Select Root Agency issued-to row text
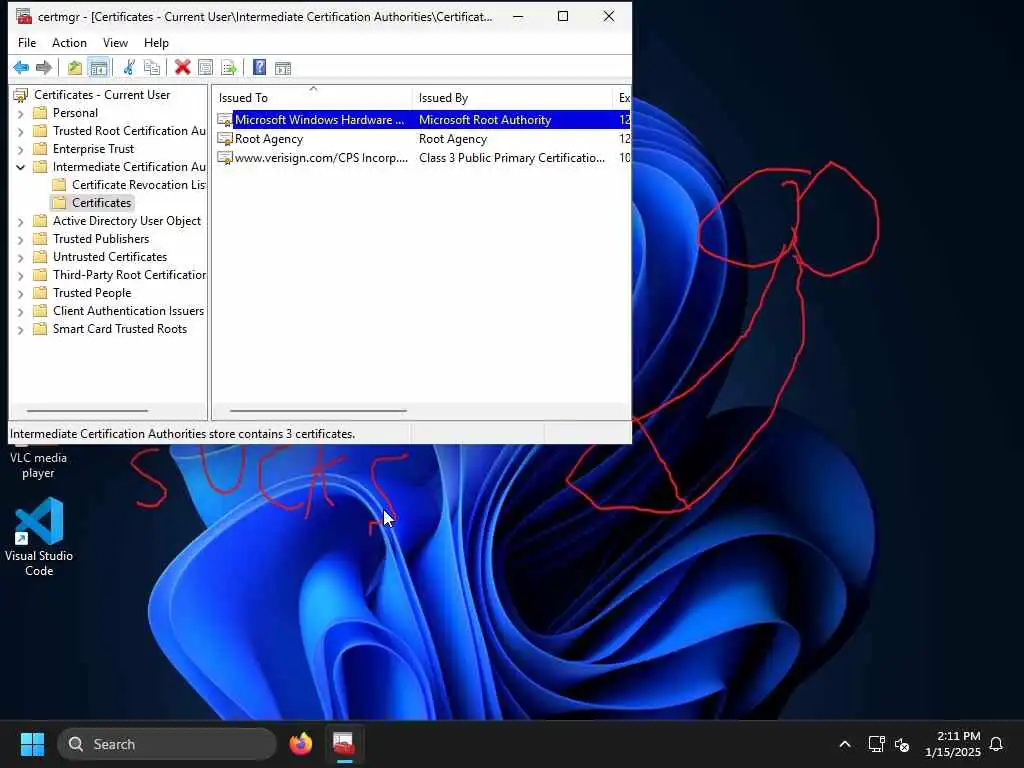 tap(269, 139)
